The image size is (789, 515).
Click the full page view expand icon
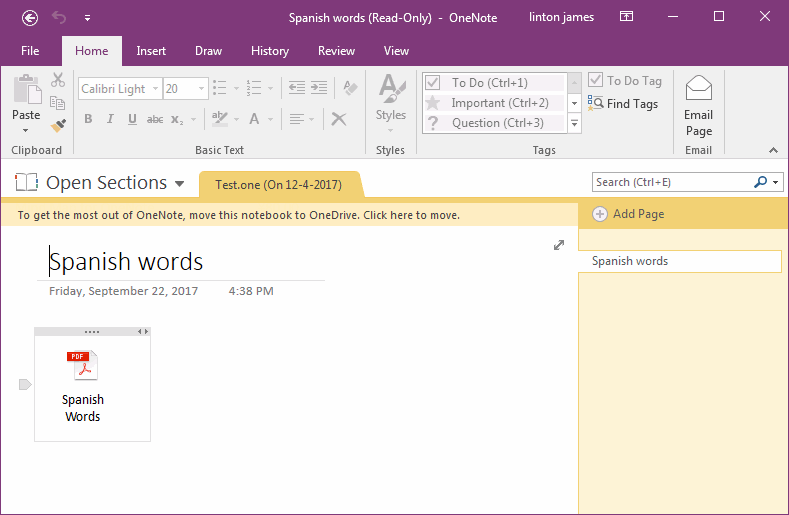tap(559, 245)
